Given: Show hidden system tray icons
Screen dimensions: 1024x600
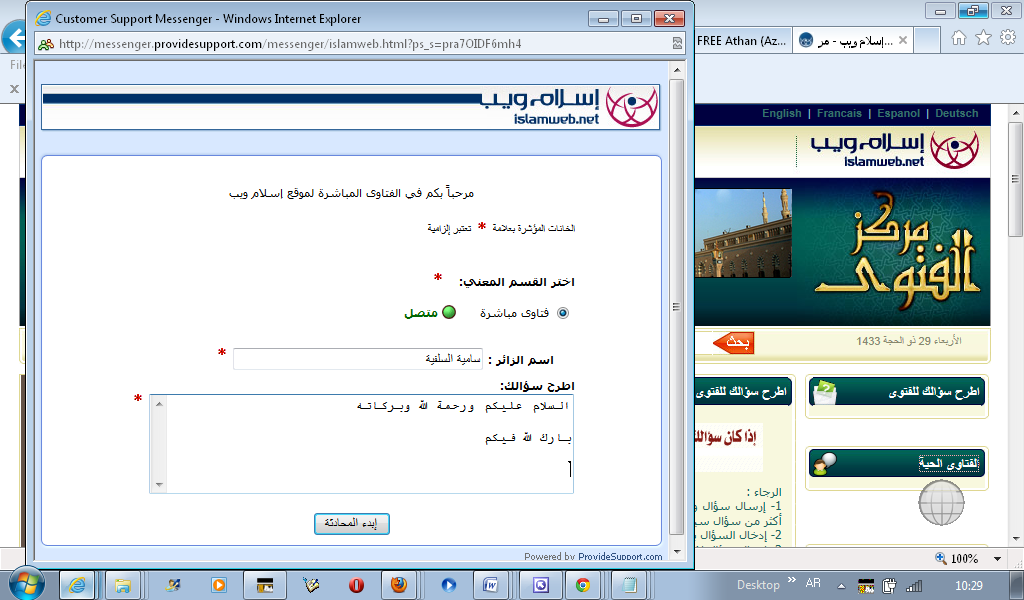Looking at the screenshot, I should (841, 586).
